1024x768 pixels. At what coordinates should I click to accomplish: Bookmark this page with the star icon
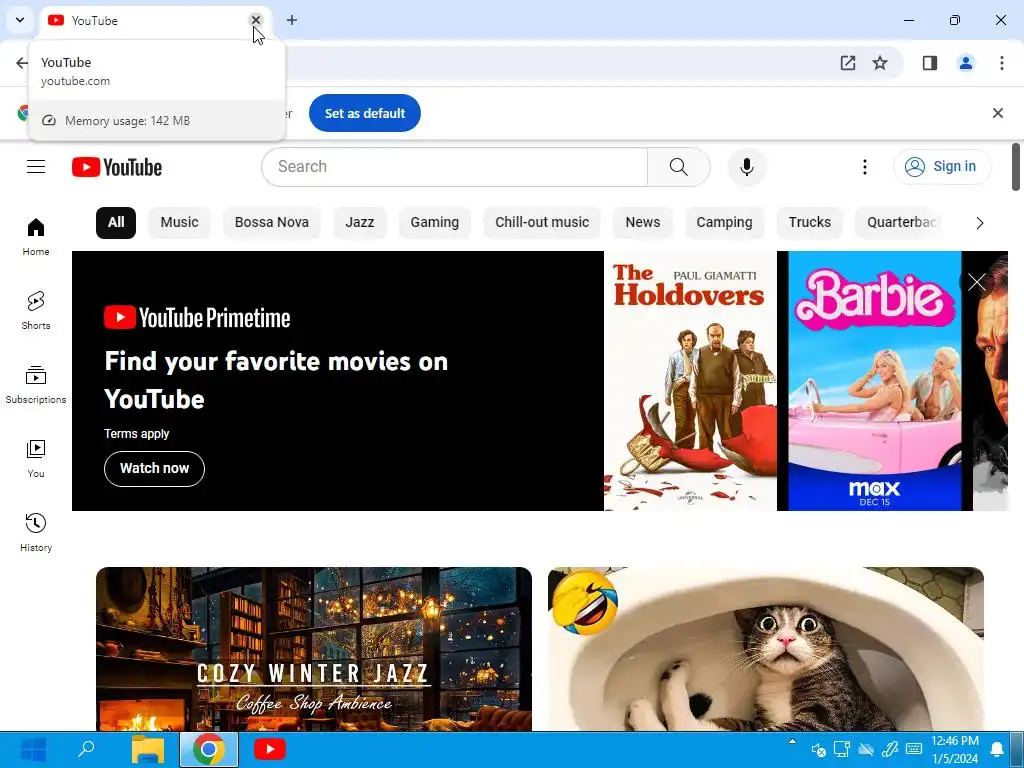pos(880,63)
